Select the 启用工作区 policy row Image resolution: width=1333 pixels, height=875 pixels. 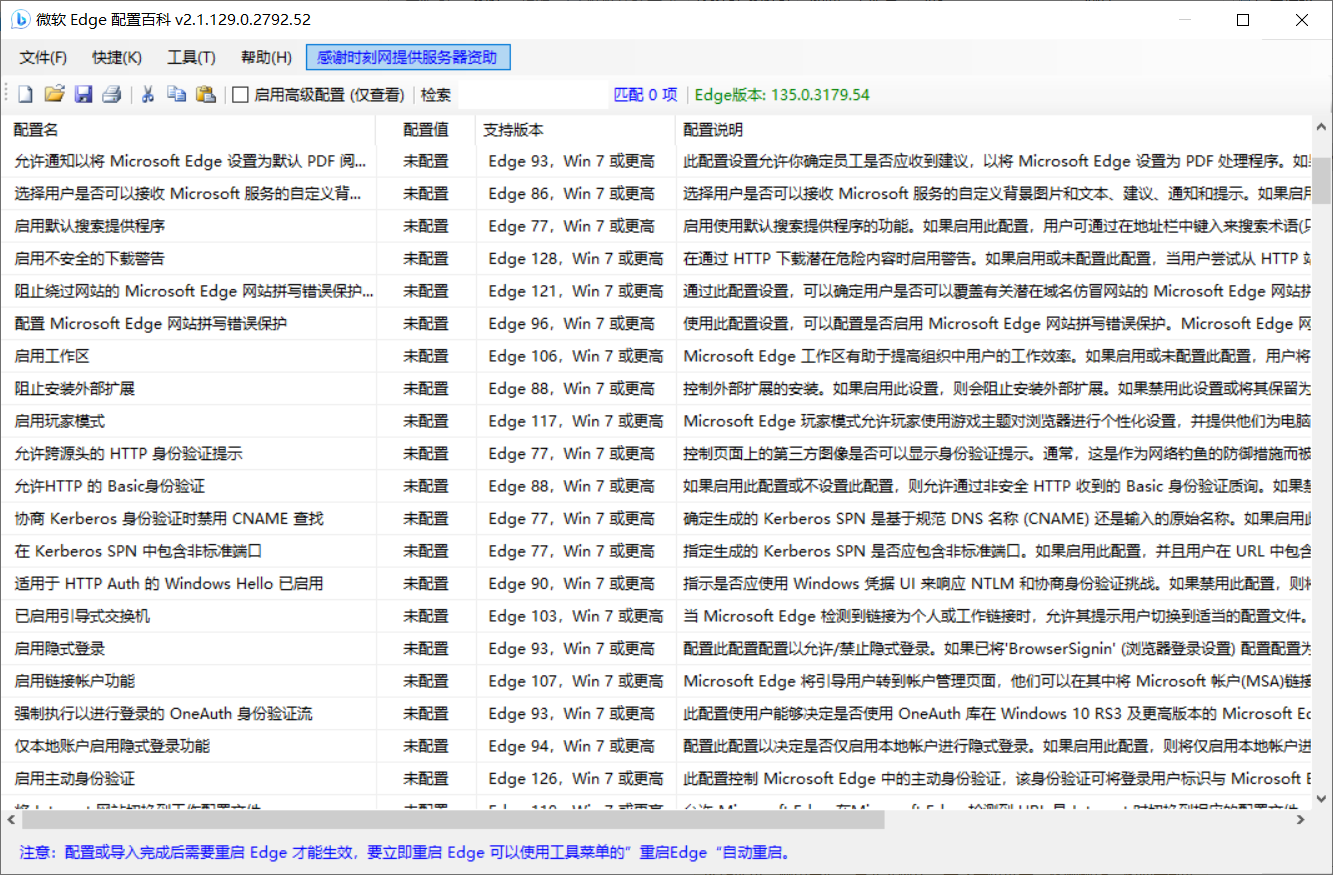point(658,356)
